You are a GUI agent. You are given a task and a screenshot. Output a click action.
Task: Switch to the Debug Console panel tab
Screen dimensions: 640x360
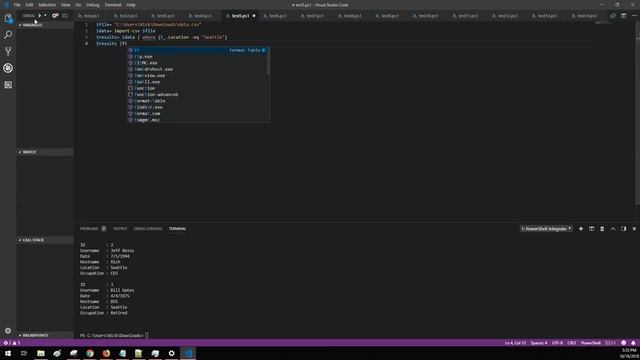click(x=148, y=229)
